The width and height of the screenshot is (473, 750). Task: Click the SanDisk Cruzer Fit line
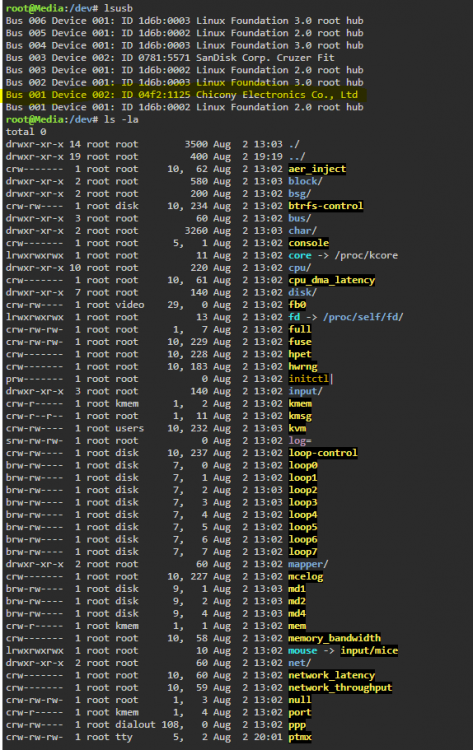click(x=170, y=58)
